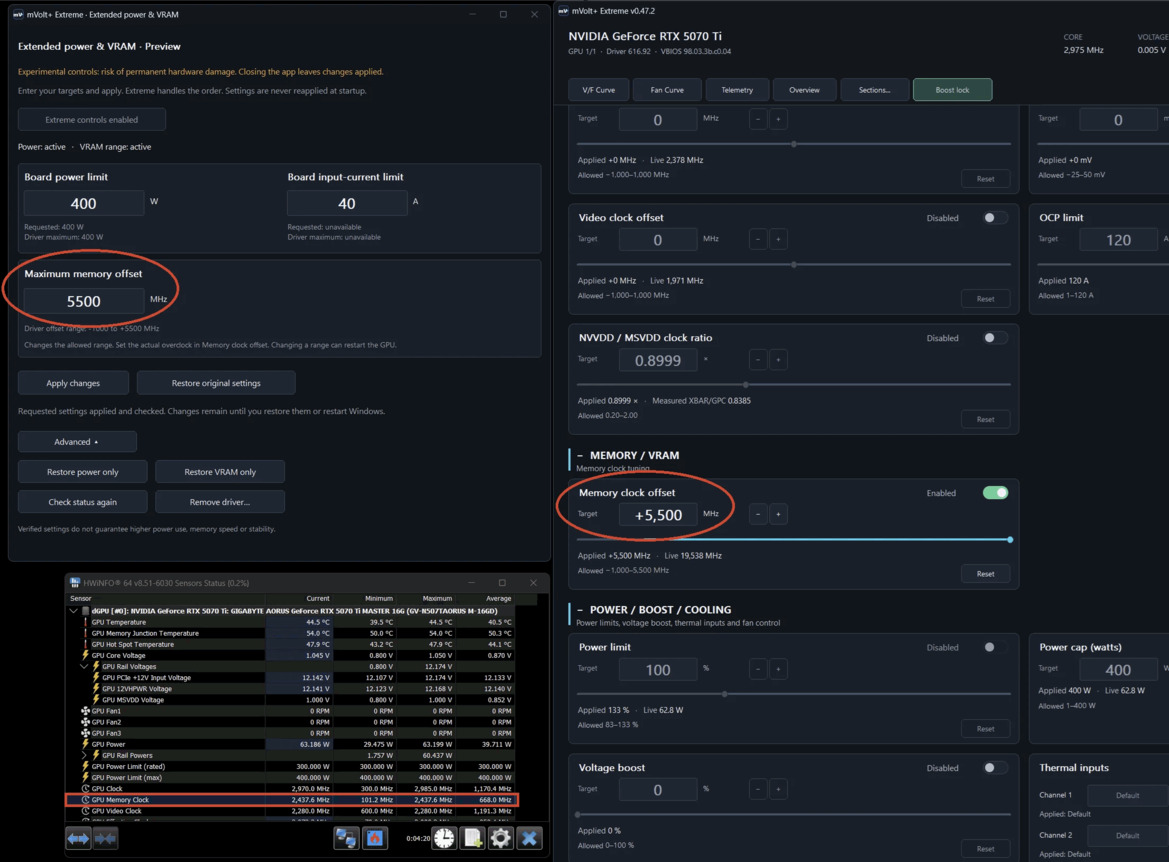Click lightning icon of GPU Power row
Image resolution: width=1169 pixels, height=862 pixels.
85,744
